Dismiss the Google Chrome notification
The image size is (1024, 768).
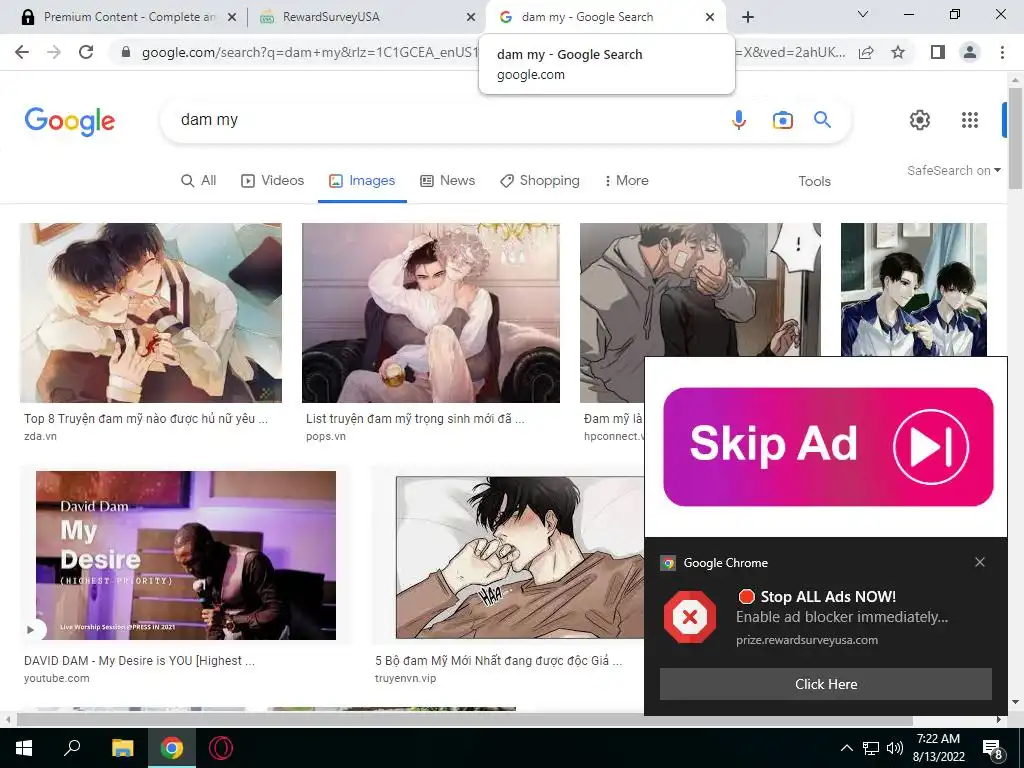[x=980, y=562]
